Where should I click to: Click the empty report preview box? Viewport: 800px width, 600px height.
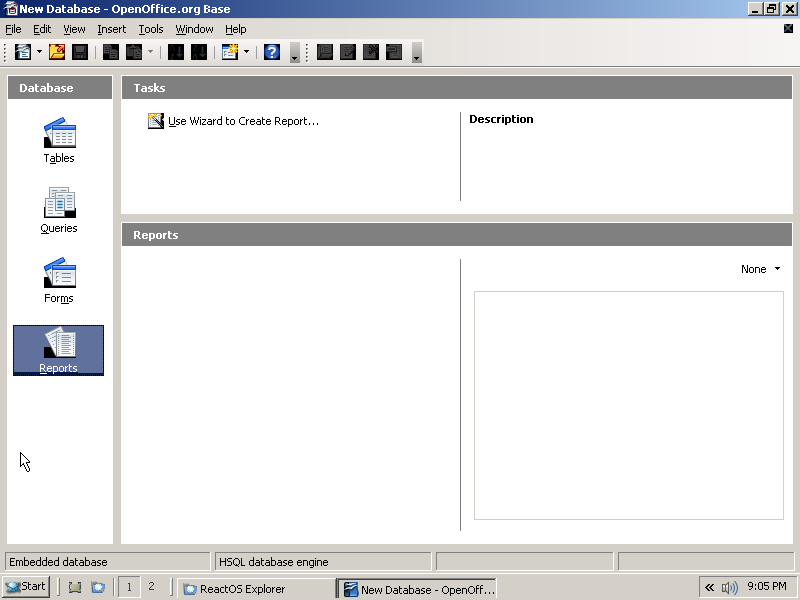click(629, 406)
